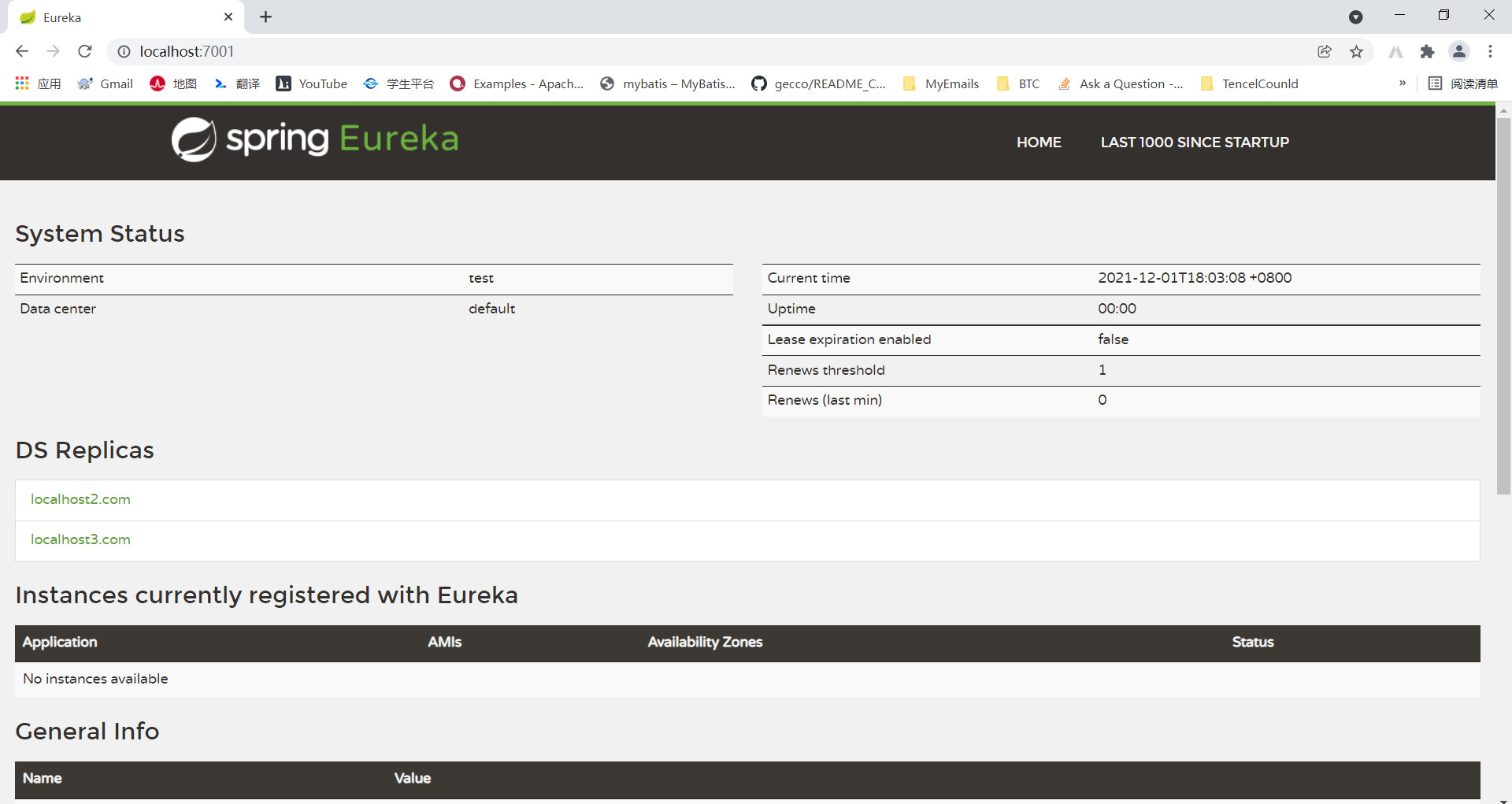Open the MyEmails bookmark folder
Viewport: 1512px width, 804px height.
click(941, 83)
